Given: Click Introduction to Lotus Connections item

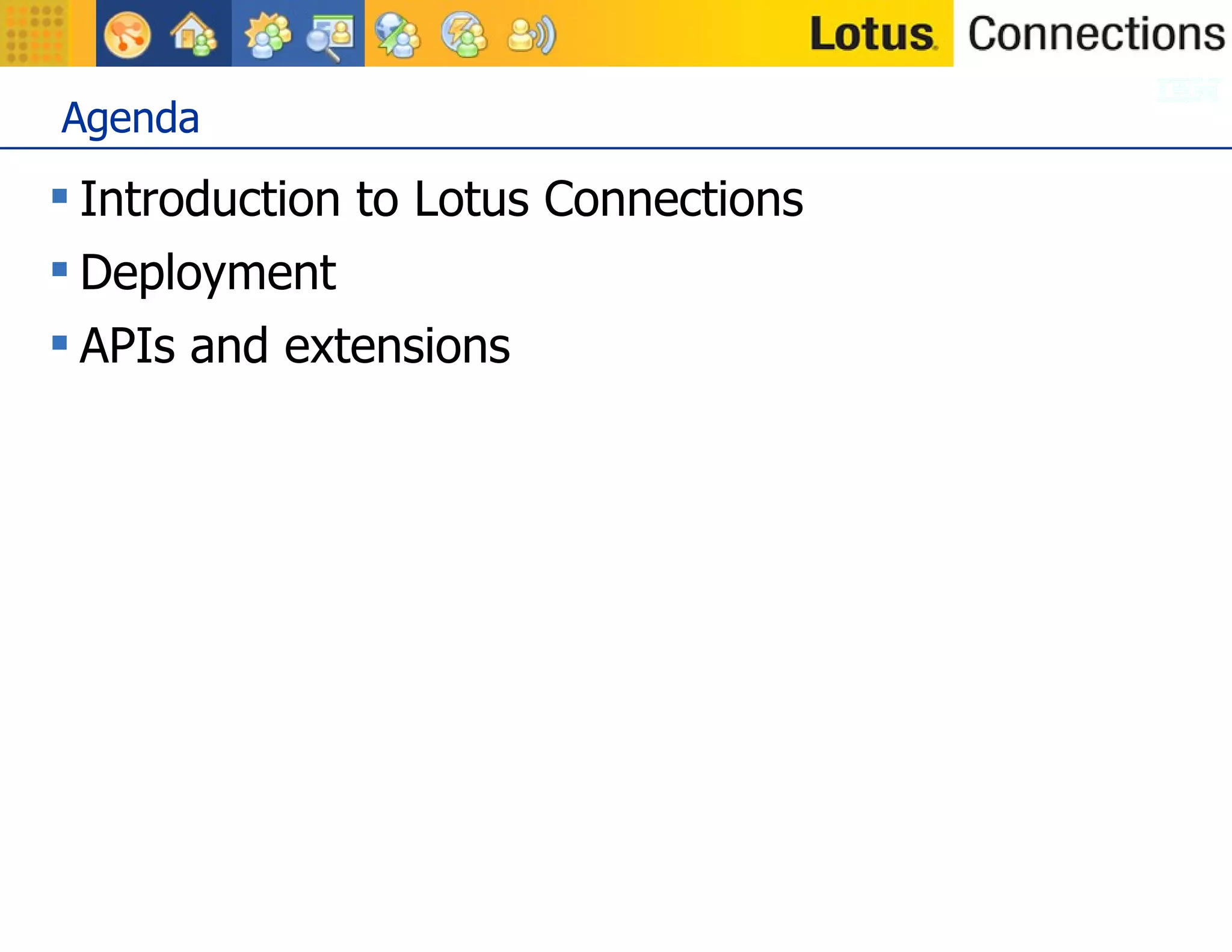Looking at the screenshot, I should click(x=441, y=199).
